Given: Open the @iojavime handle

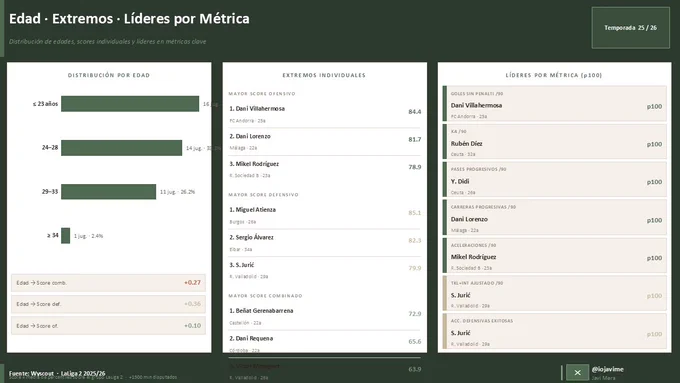Looking at the screenshot, I should (x=608, y=369).
